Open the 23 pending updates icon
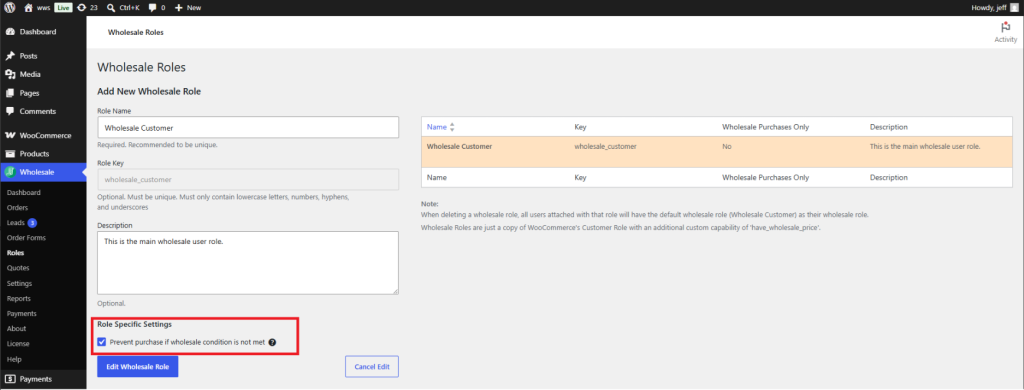This screenshot has height=390, width=1024. tap(81, 8)
